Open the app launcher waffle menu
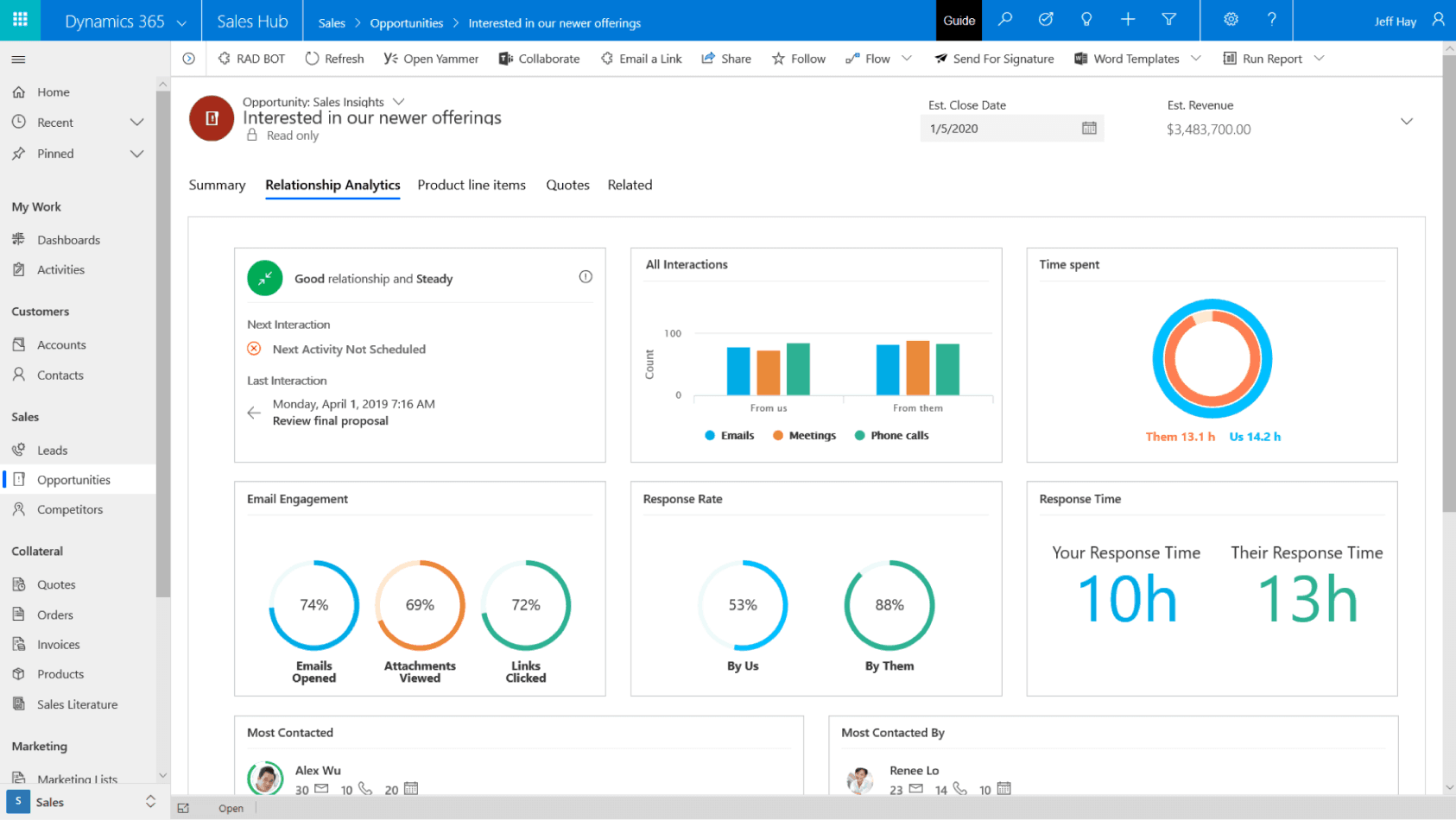Viewport: 1456px width, 820px height. [20, 20]
